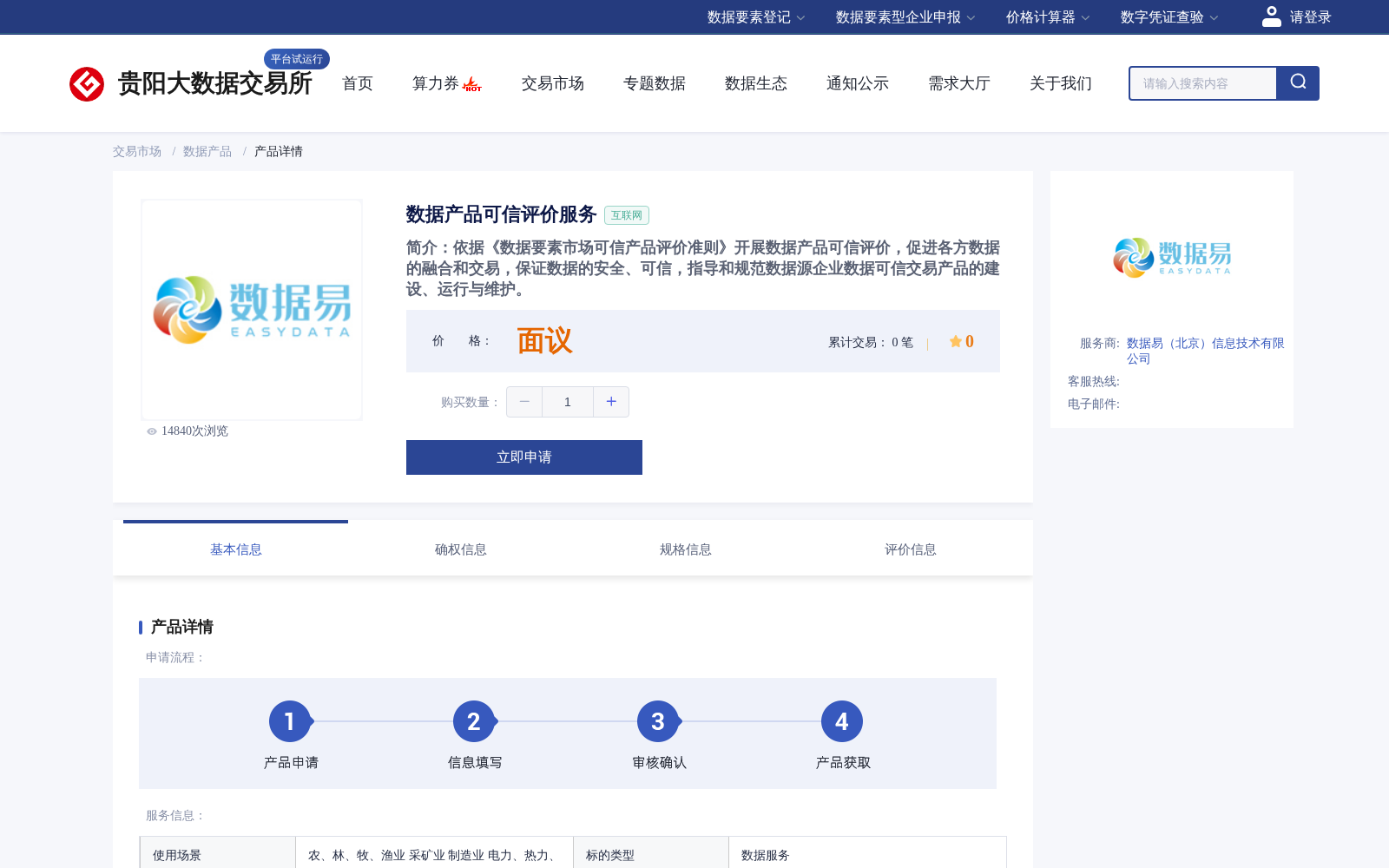Click 请登录 login link
The image size is (1389, 868).
point(1310,17)
